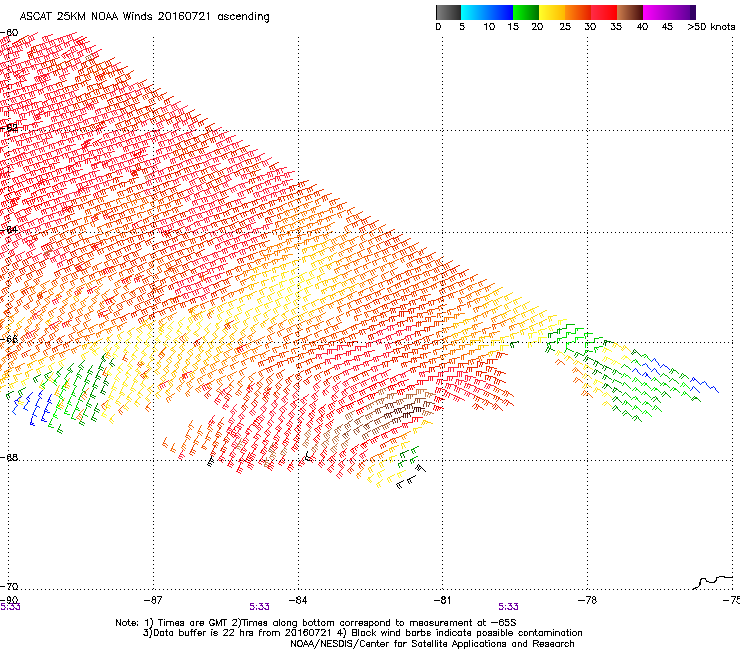The height and width of the screenshot is (650, 740).
Task: Click the -78 longitude axis label
Action: click(x=587, y=600)
